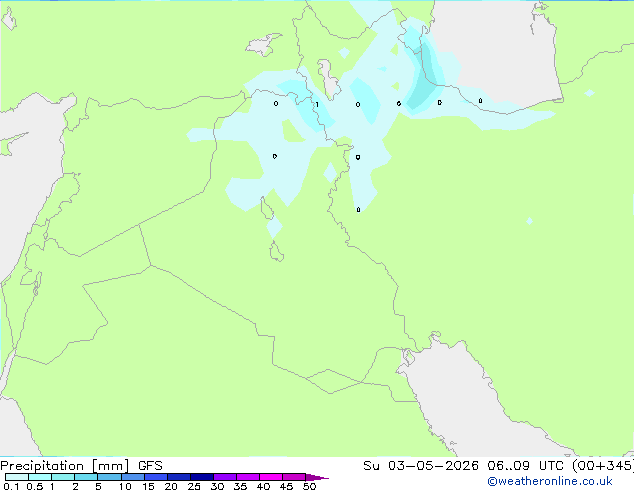
Task: Click the '(00+345)' forecast offset text
Action: point(602,466)
